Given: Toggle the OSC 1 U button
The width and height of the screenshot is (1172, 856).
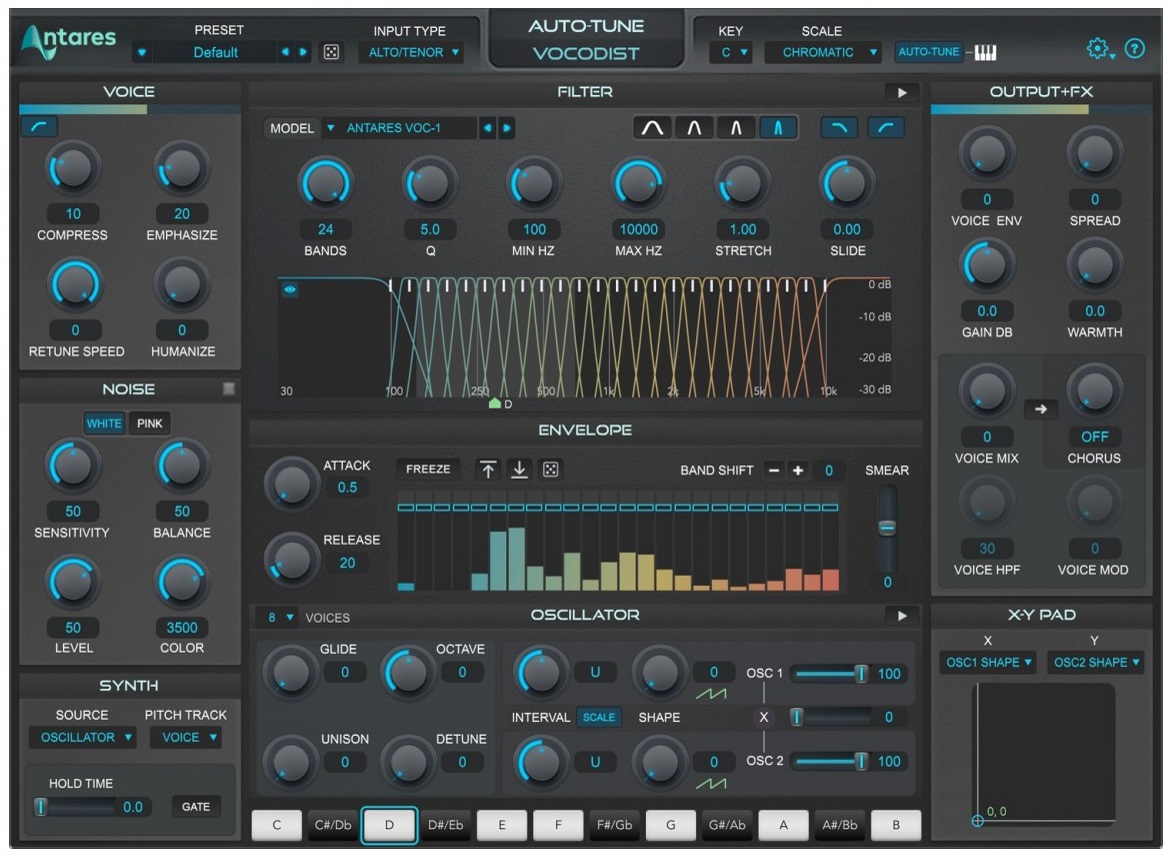Looking at the screenshot, I should click(x=595, y=672).
